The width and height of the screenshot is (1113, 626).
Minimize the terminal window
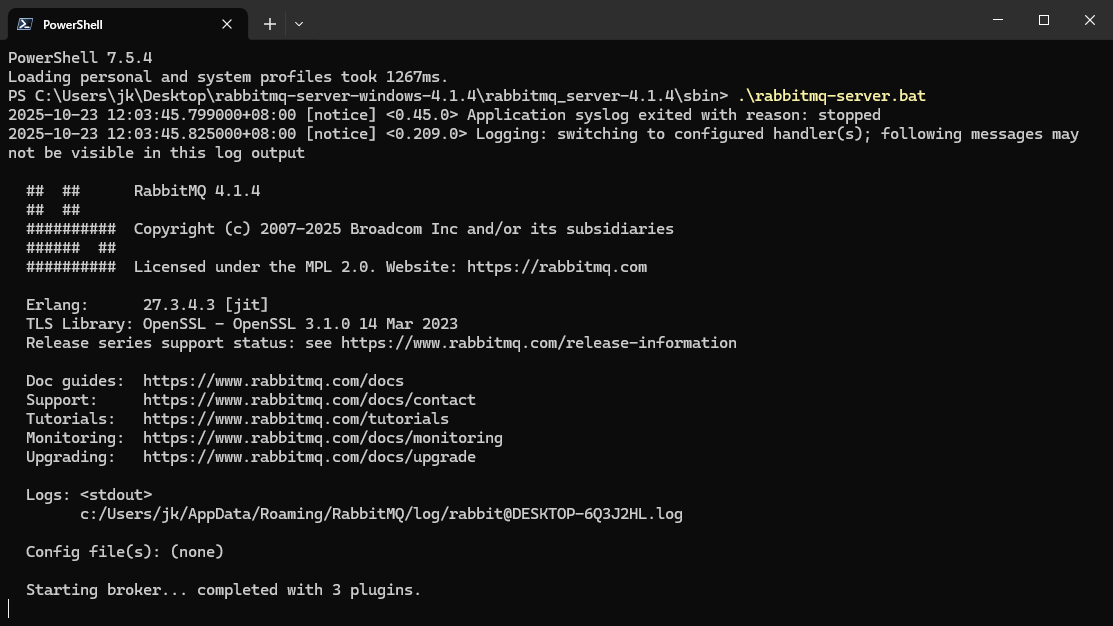click(998, 20)
